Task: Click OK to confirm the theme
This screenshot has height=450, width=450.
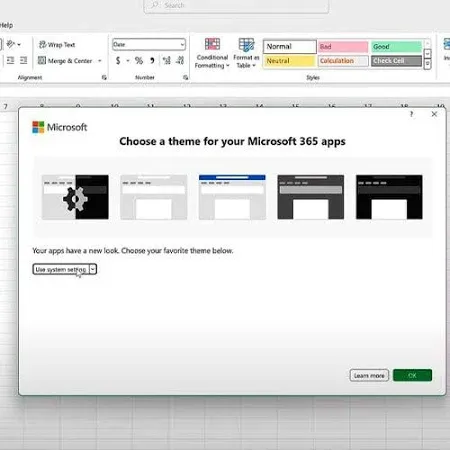Action: (412, 375)
